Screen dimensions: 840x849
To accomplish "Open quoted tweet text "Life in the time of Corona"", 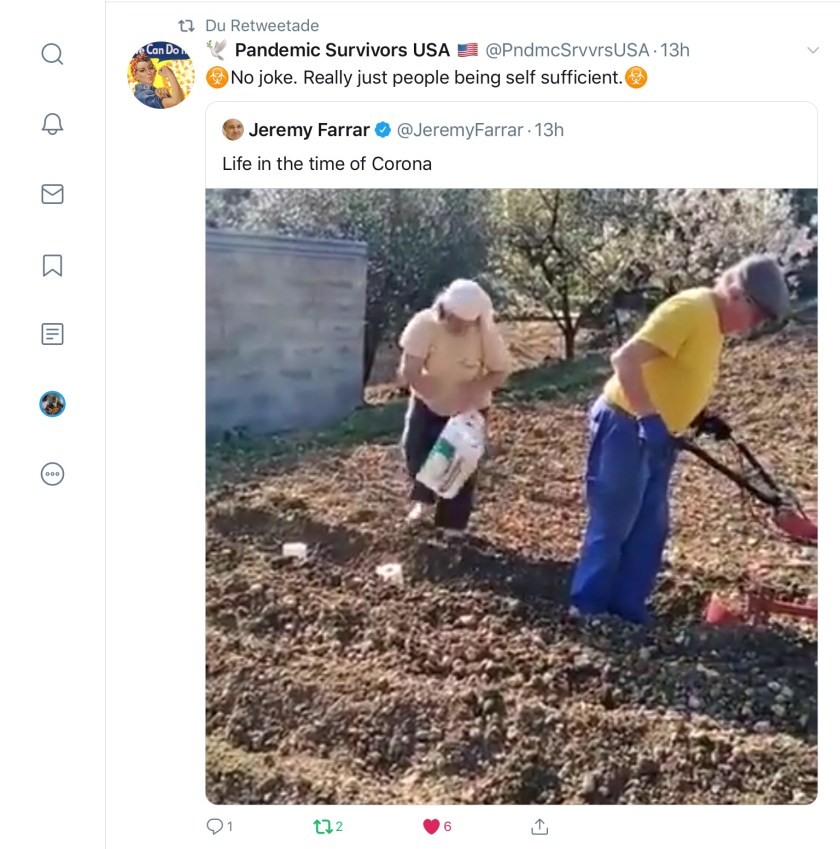I will pos(327,163).
